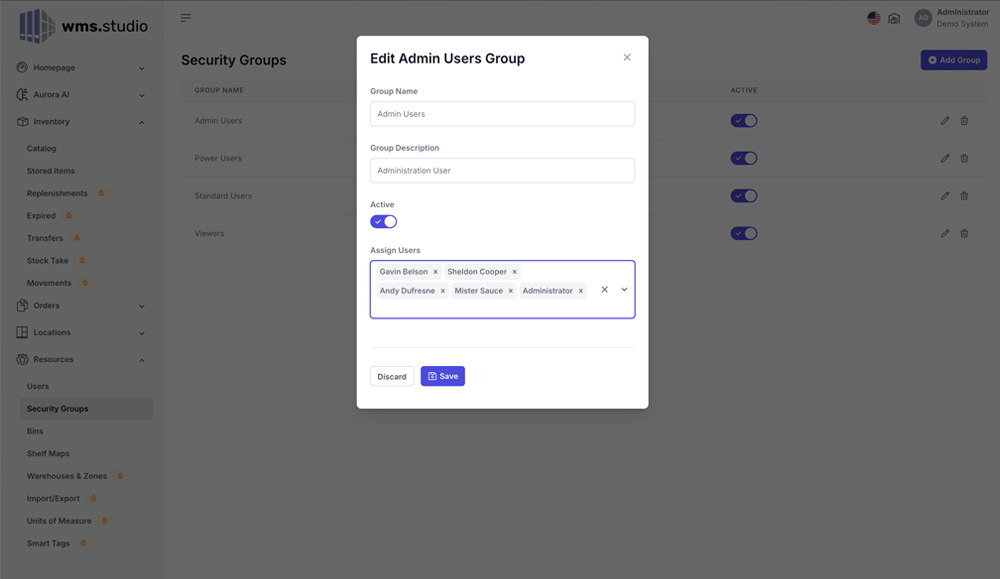Click the Discard button
1000x579 pixels.
[x=392, y=376]
